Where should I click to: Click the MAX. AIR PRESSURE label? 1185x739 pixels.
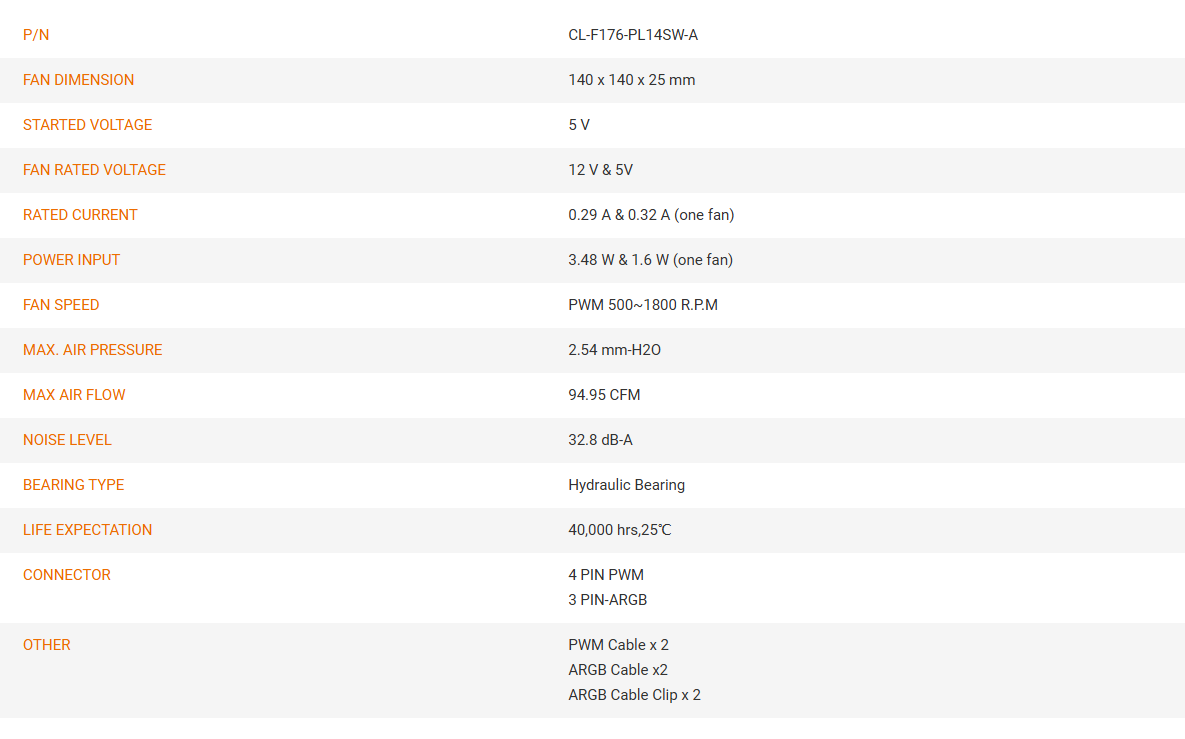click(x=92, y=350)
